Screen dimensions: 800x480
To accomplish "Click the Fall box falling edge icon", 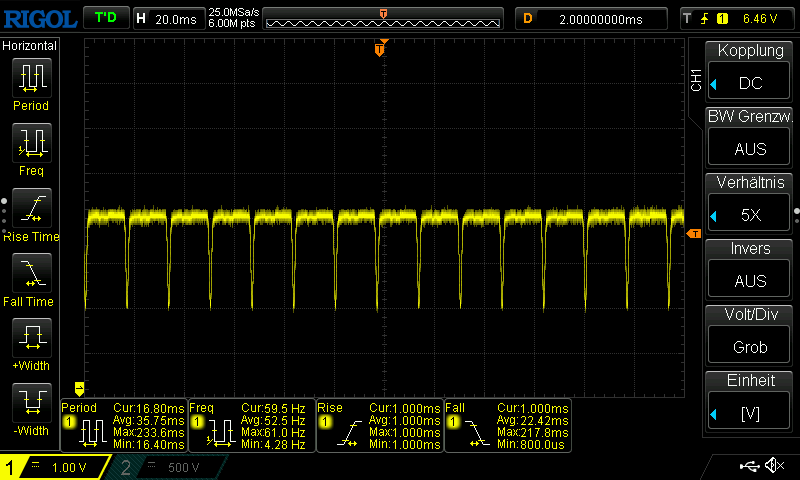I will coord(478,434).
